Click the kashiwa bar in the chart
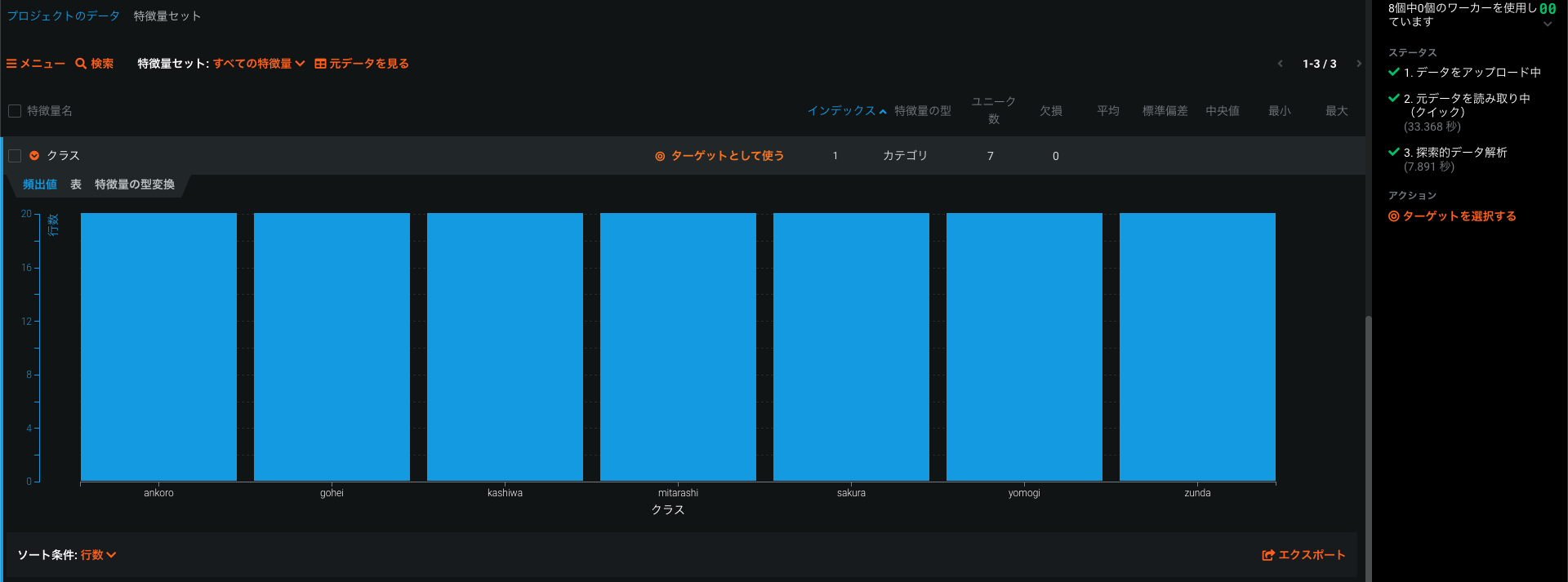This screenshot has height=582, width=1568. (x=505, y=347)
